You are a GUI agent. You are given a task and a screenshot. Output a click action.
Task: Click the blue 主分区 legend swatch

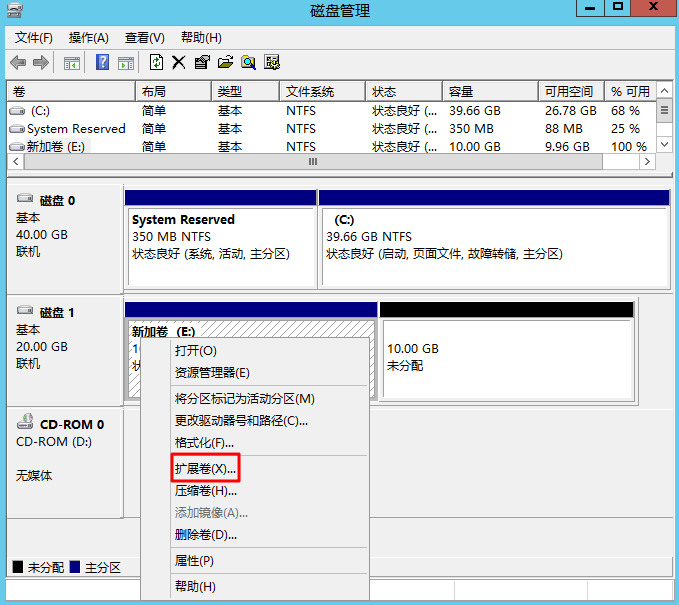click(x=75, y=567)
